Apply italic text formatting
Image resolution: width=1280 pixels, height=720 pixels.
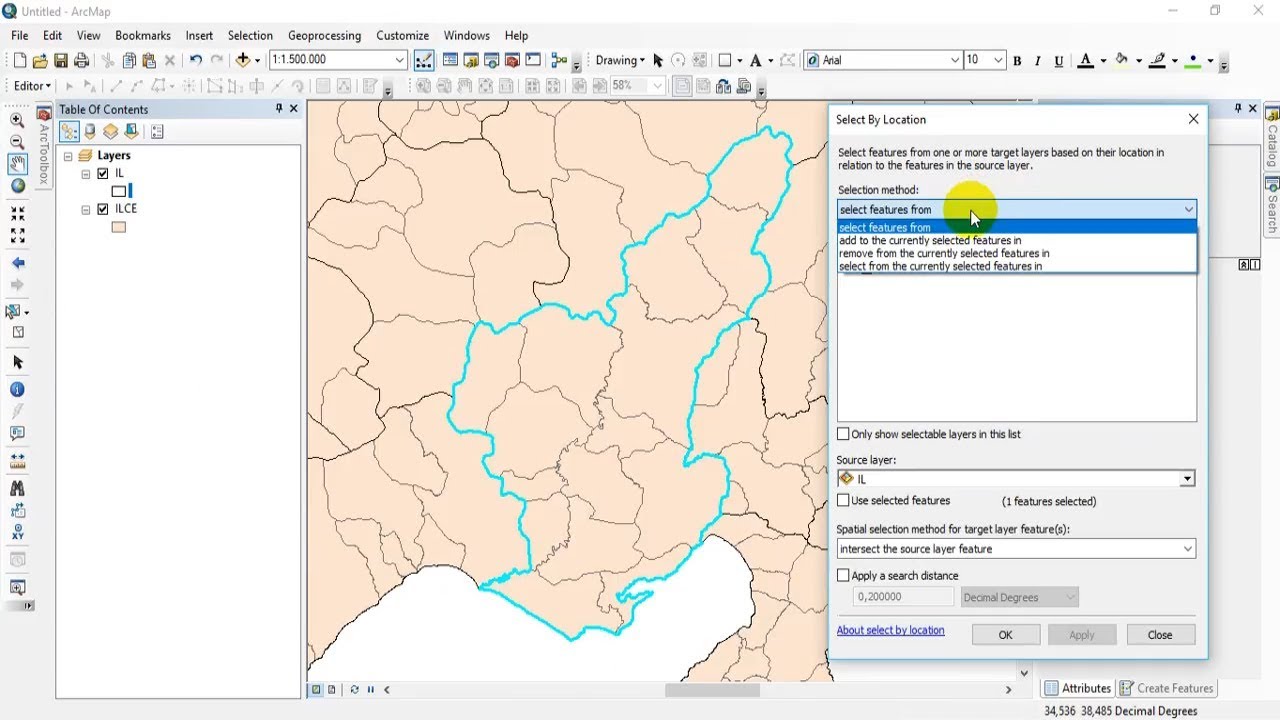1038,61
